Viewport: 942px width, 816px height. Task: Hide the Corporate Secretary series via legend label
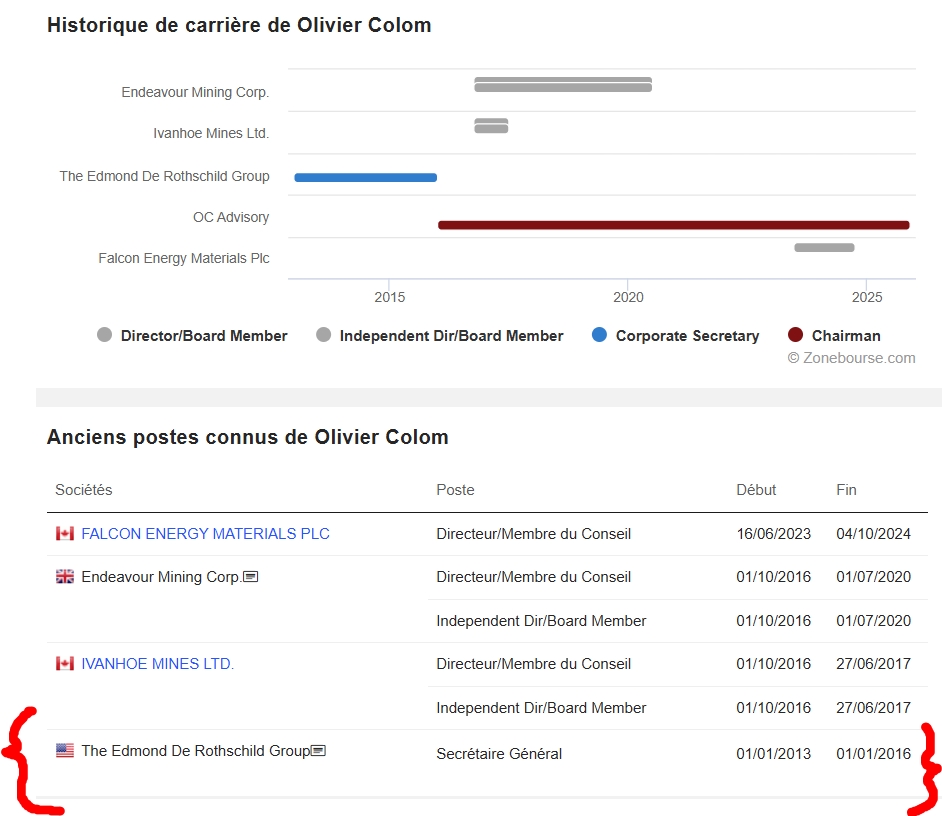click(x=687, y=336)
